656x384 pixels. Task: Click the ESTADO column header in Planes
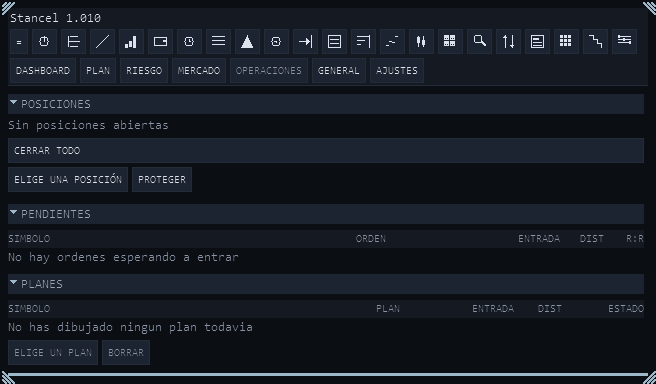point(626,309)
